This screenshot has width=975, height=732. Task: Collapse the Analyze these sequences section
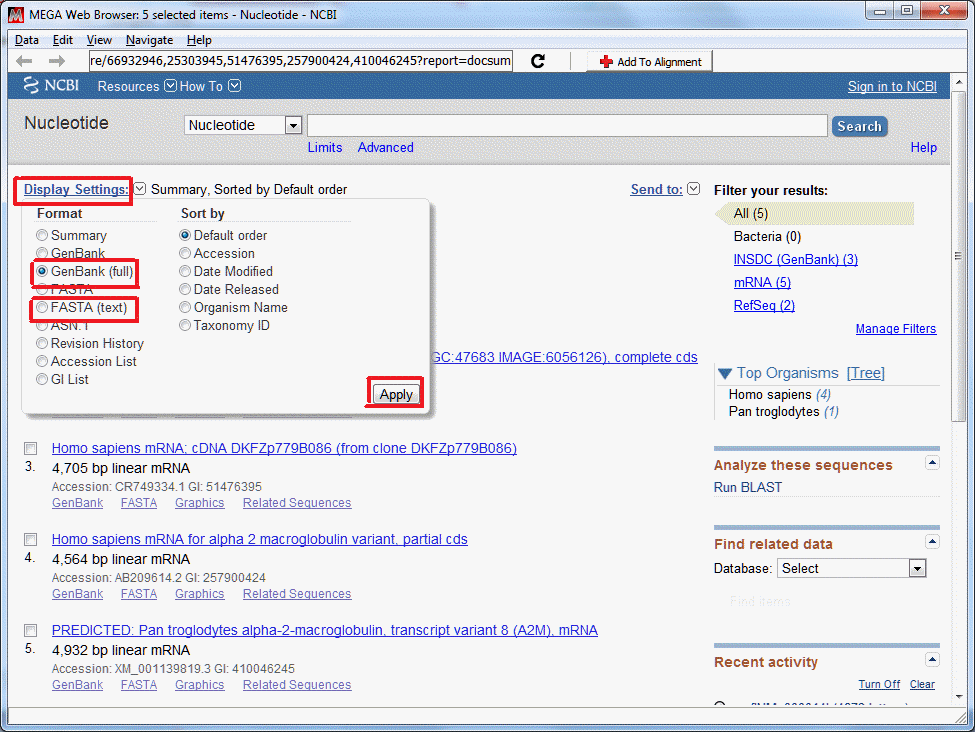pyautogui.click(x=932, y=463)
